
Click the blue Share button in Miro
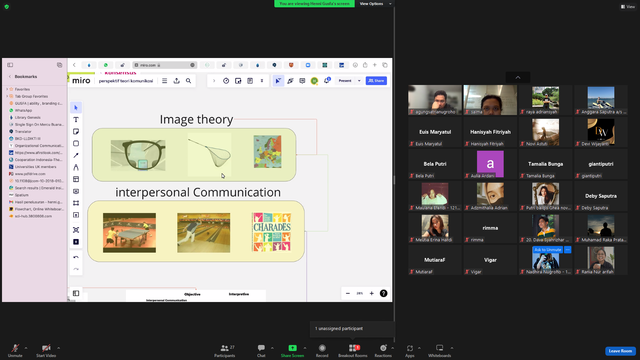click(376, 81)
